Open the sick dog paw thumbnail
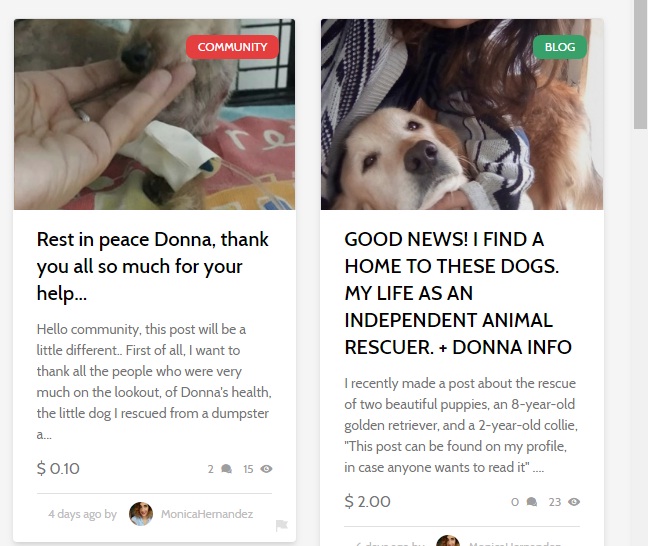This screenshot has width=648, height=546. (x=155, y=114)
